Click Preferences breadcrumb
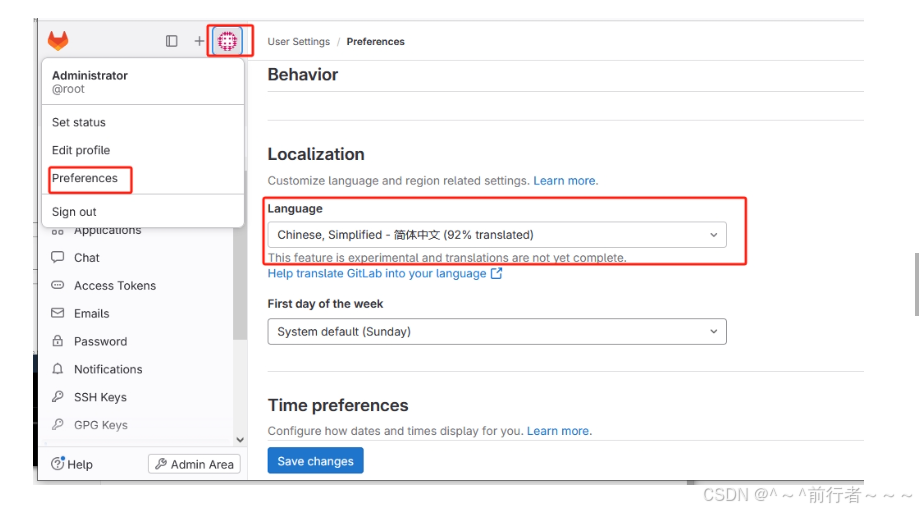This screenshot has height=510, width=919. point(376,42)
